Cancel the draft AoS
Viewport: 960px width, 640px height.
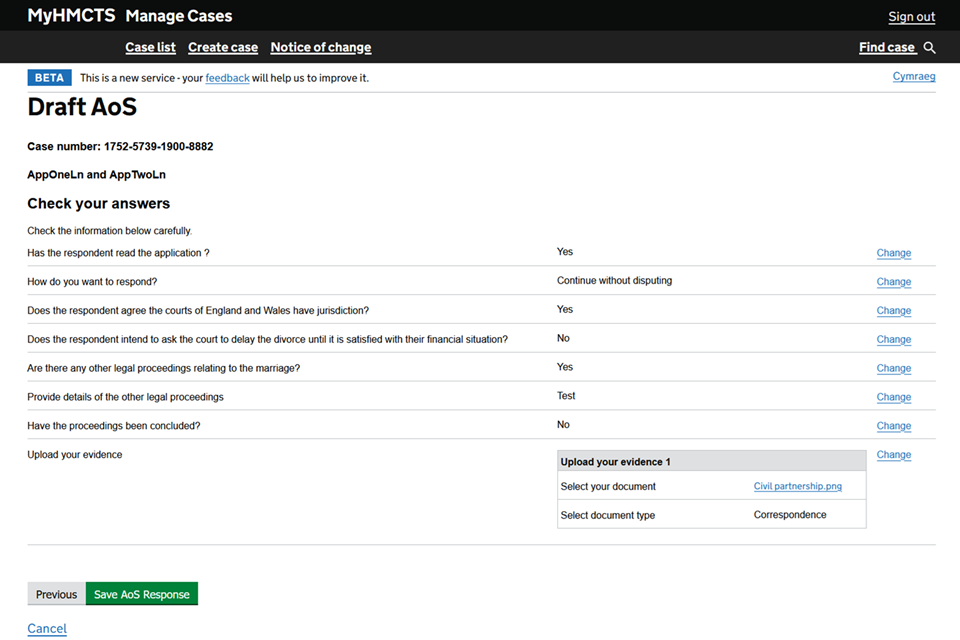point(47,628)
